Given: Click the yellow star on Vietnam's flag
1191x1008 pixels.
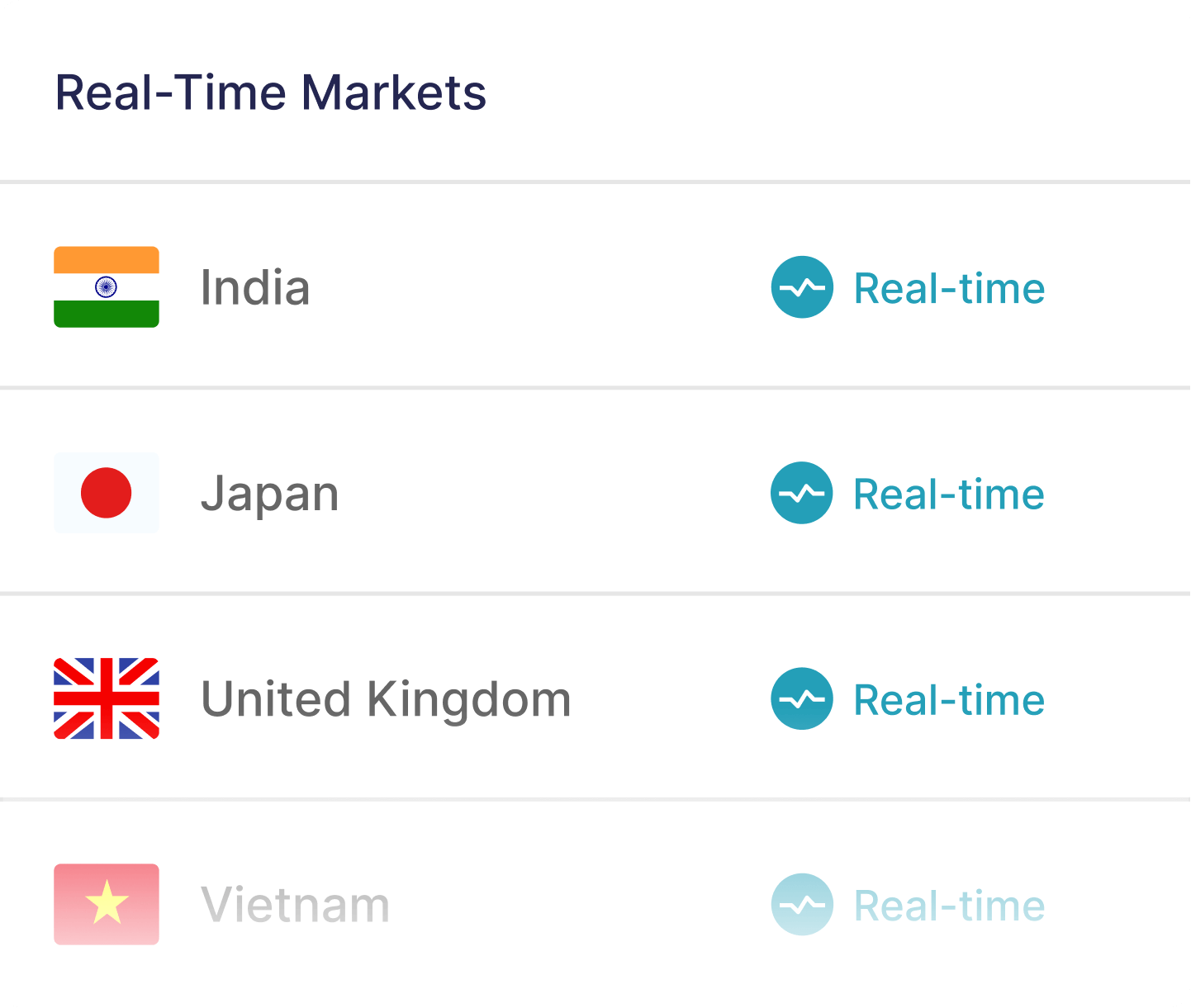Looking at the screenshot, I should click(x=107, y=902).
